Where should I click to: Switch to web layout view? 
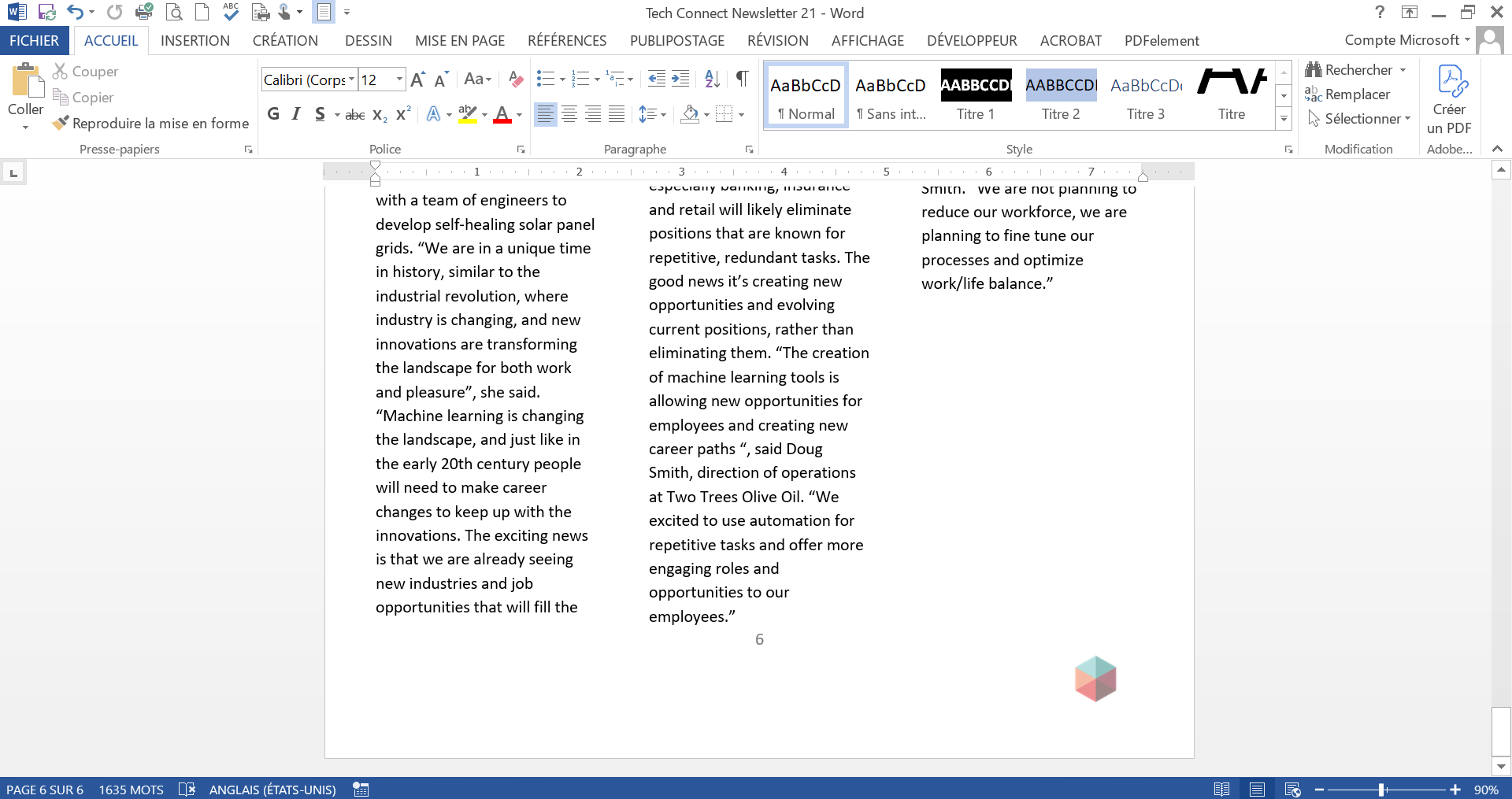[x=1292, y=789]
